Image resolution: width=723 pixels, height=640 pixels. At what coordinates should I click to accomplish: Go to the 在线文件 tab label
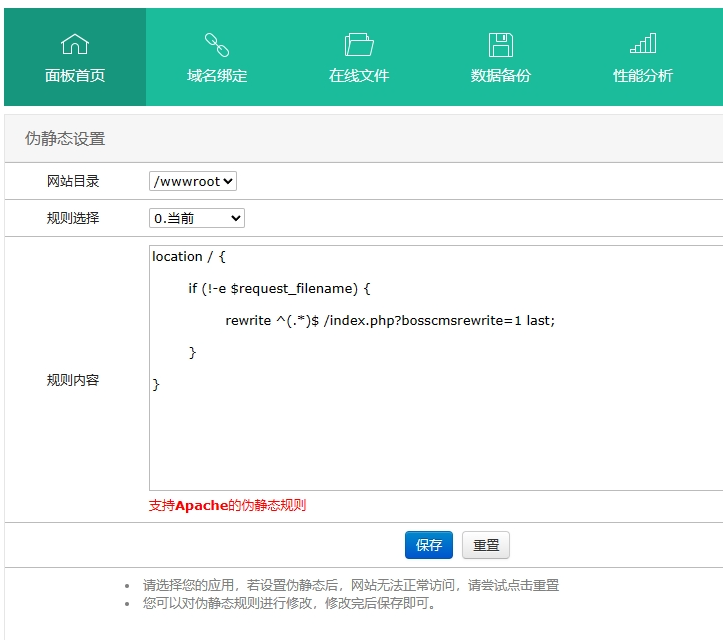[359, 76]
